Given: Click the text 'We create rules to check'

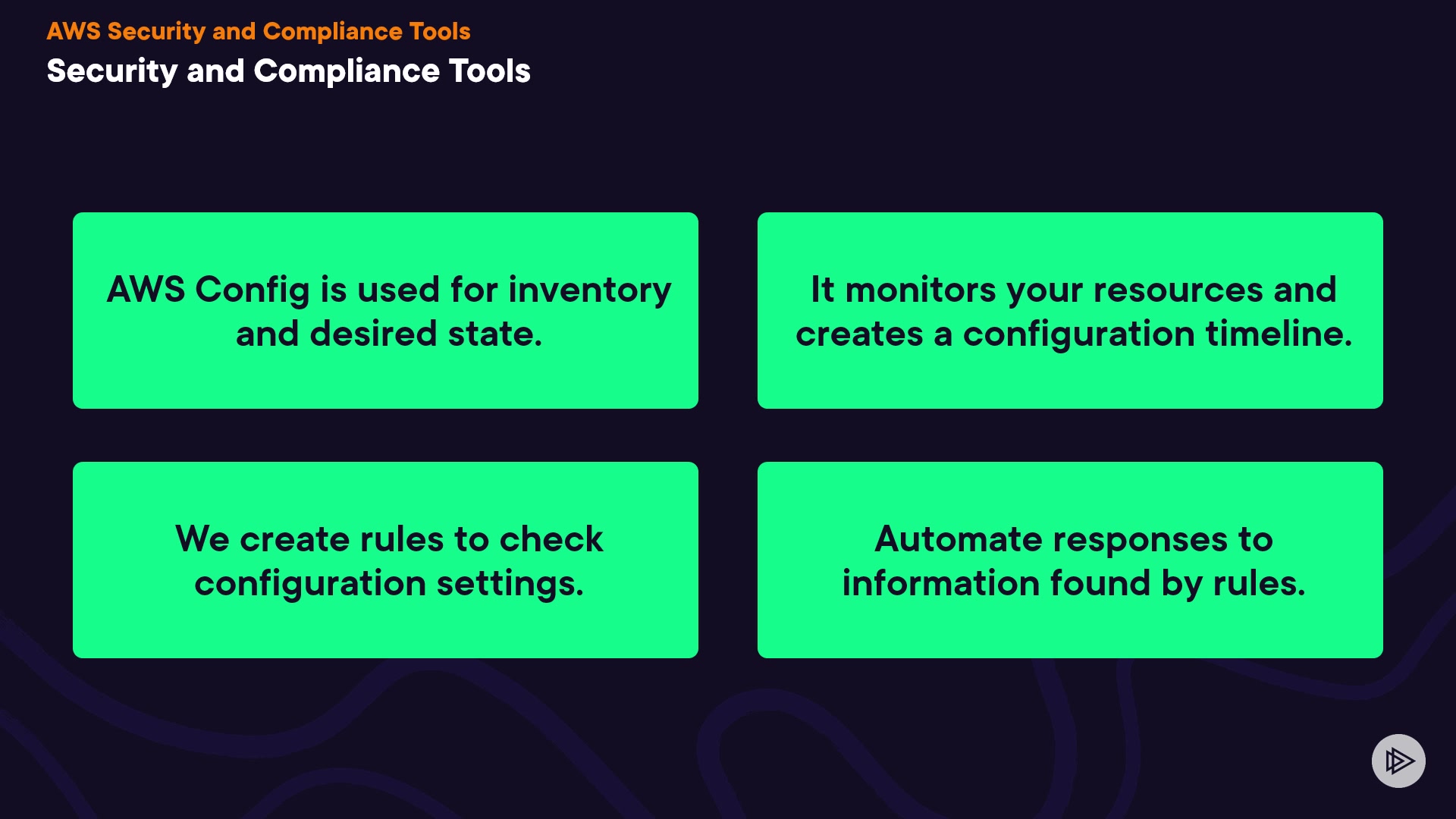Looking at the screenshot, I should [389, 539].
